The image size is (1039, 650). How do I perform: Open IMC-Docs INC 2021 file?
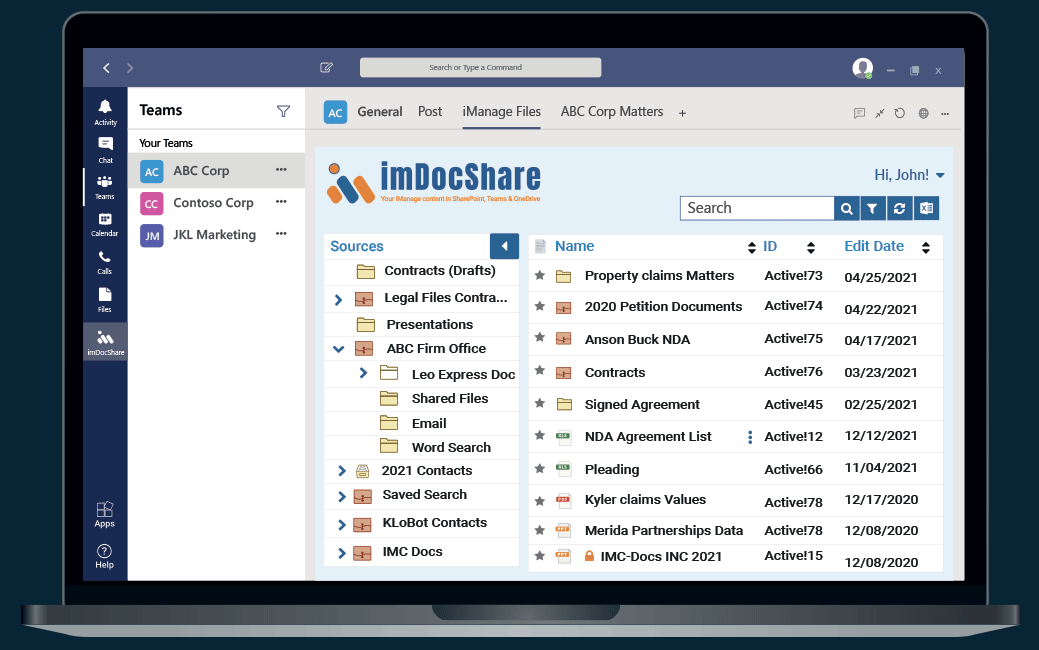(661, 557)
